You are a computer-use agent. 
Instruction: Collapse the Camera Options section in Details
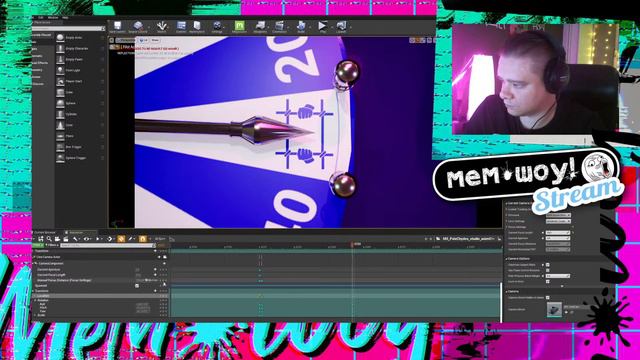pyautogui.click(x=507, y=259)
